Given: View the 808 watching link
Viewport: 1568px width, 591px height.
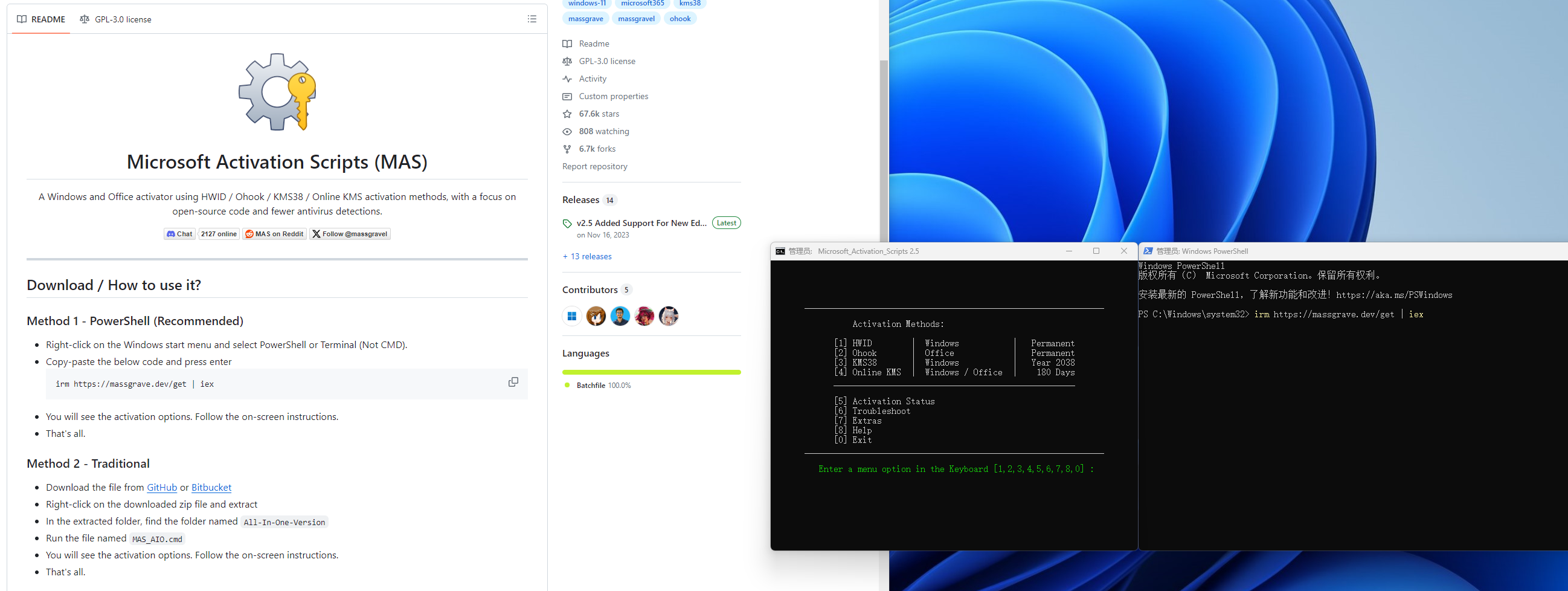Looking at the screenshot, I should coord(596,132).
